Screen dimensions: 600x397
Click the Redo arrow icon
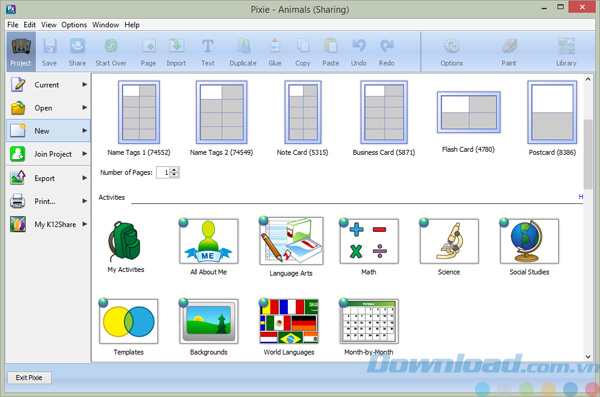(x=386, y=52)
